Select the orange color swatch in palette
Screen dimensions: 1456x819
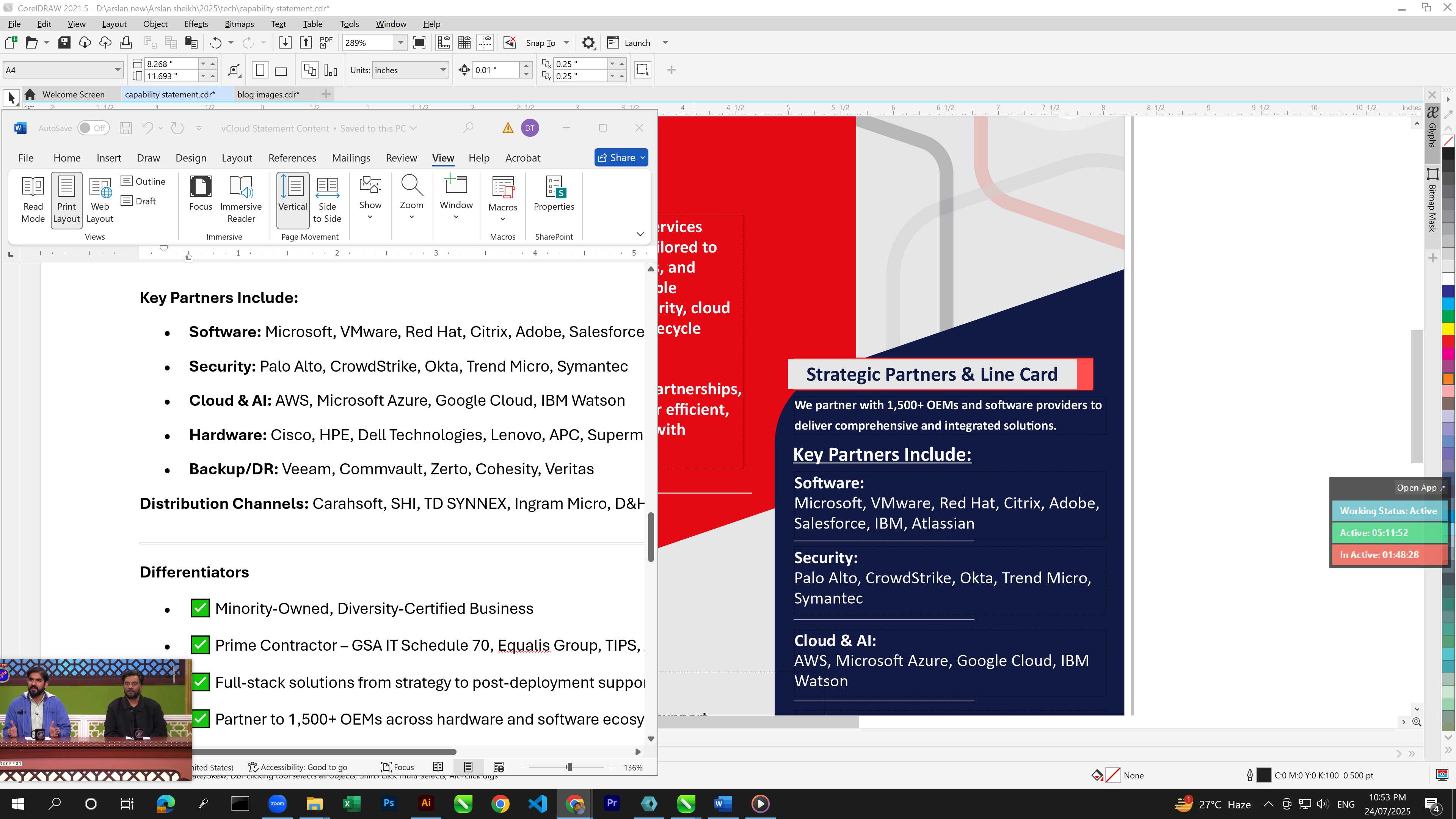(1449, 379)
